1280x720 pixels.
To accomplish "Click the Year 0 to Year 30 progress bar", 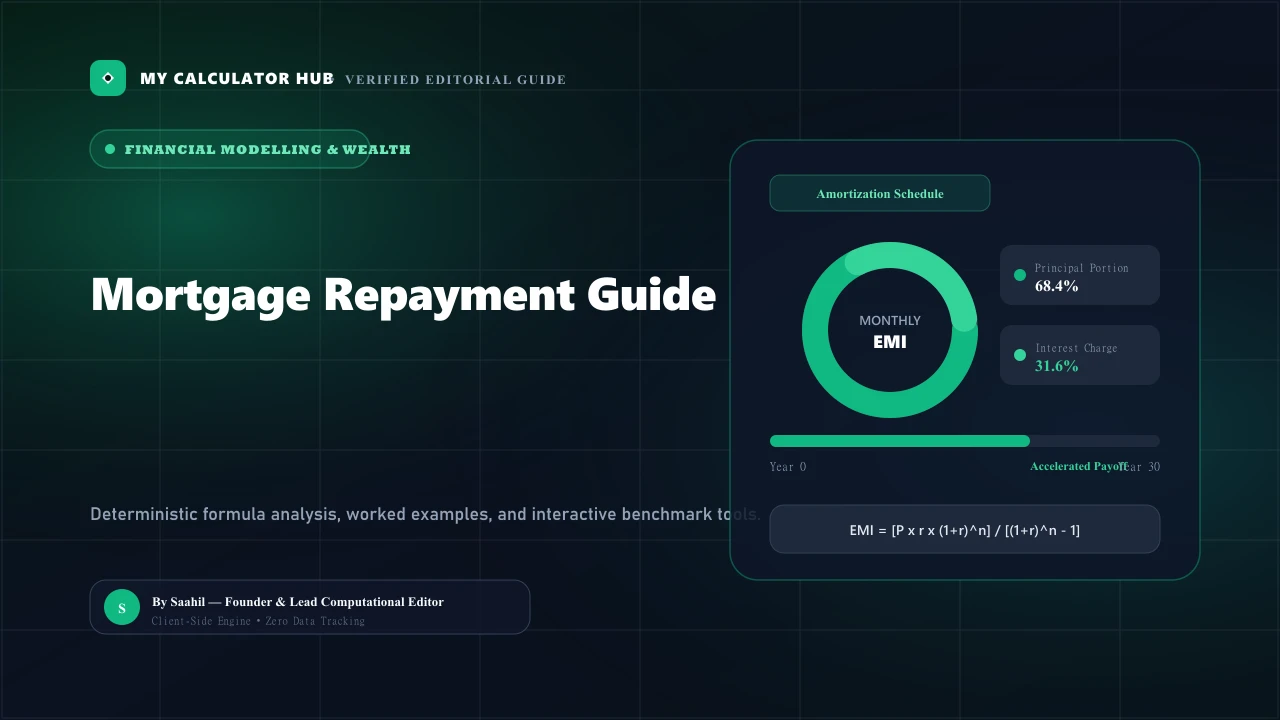I will coord(965,441).
